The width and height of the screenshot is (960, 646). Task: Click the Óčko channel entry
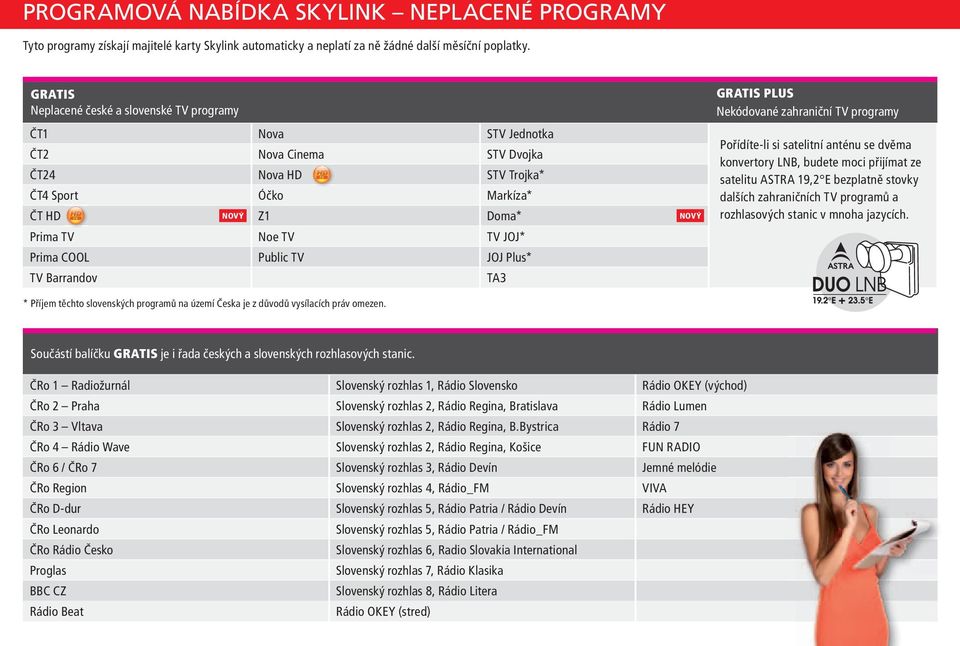(366, 195)
